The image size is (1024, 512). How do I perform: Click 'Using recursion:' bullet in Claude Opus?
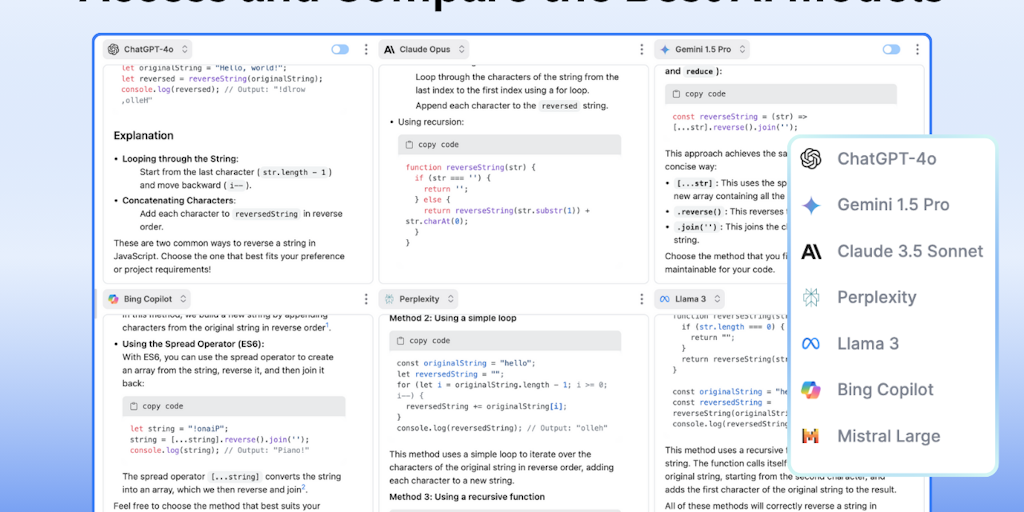[432, 122]
